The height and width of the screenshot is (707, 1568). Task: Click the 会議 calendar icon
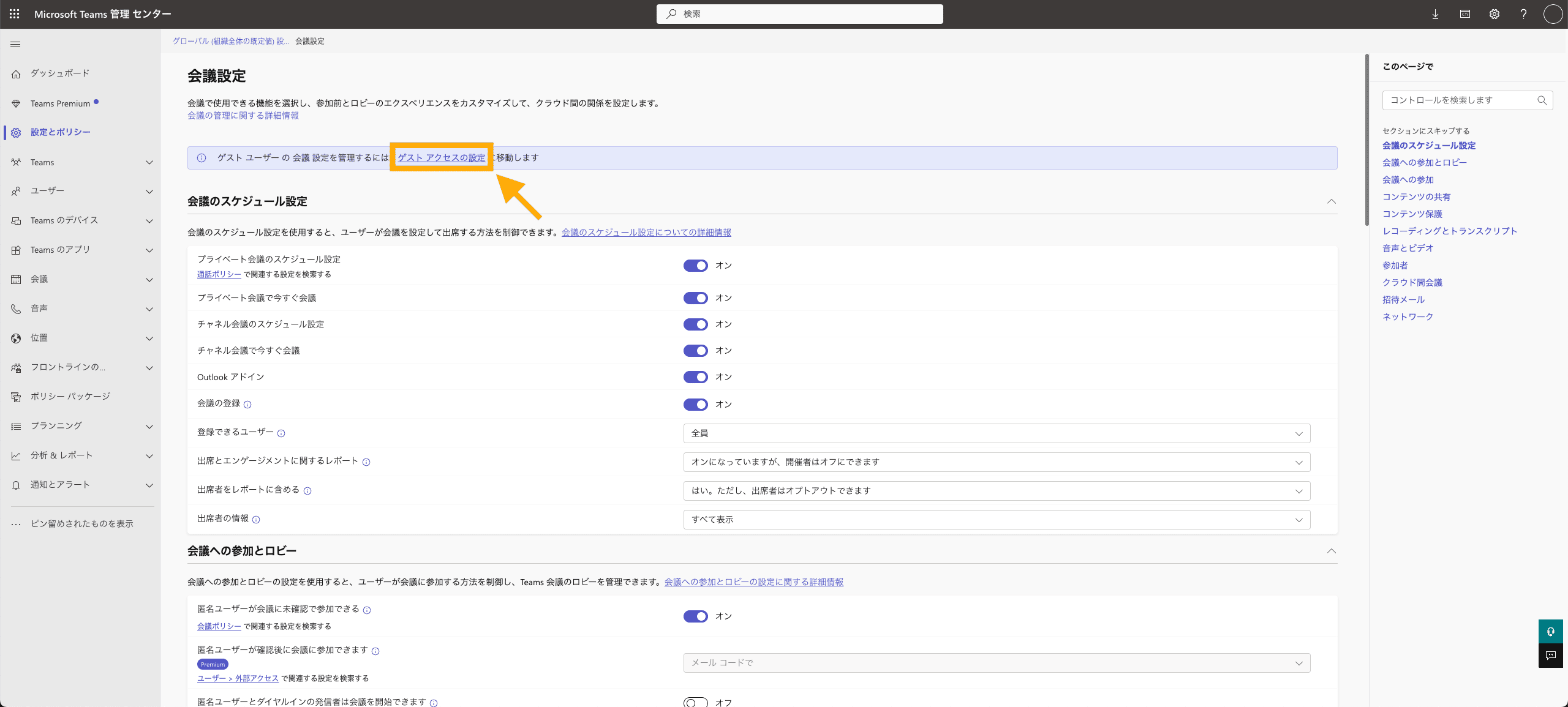pos(16,279)
